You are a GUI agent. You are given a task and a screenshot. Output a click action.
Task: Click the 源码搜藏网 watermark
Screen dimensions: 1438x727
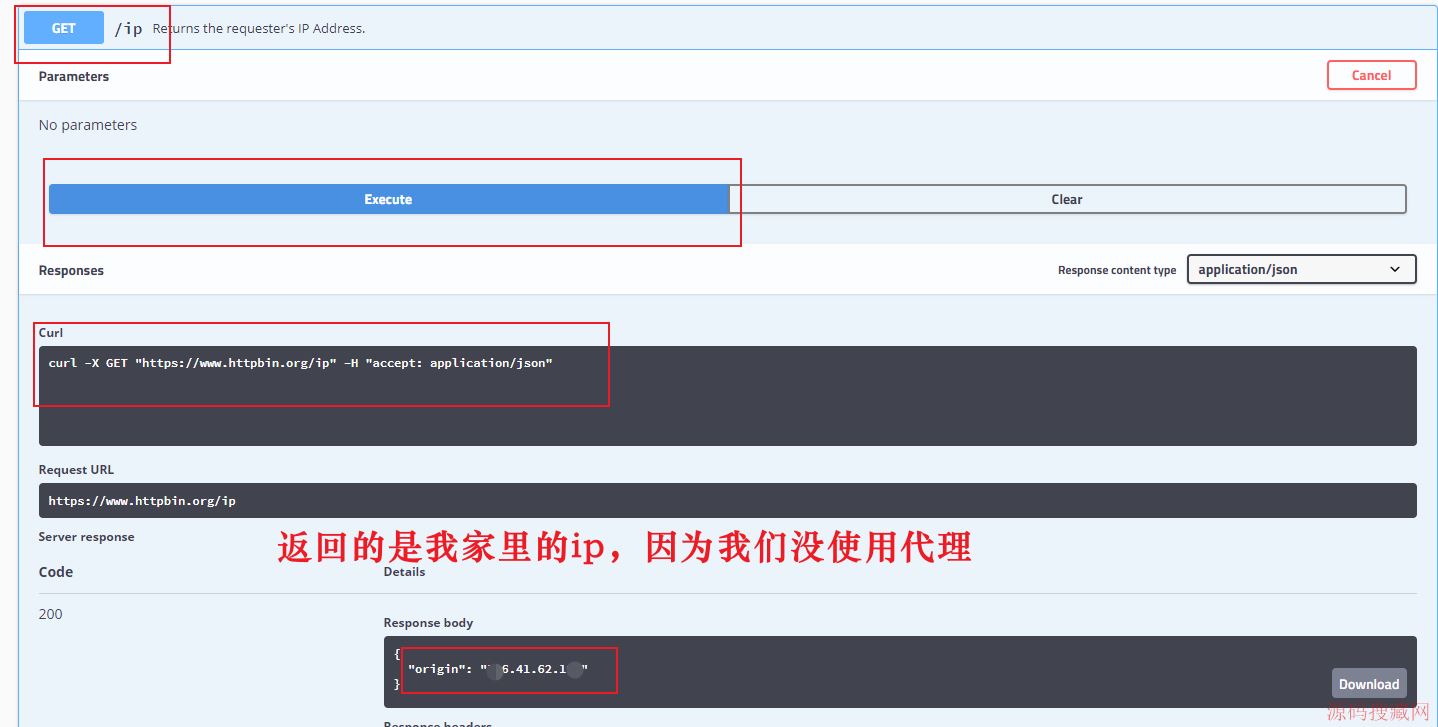point(1378,713)
